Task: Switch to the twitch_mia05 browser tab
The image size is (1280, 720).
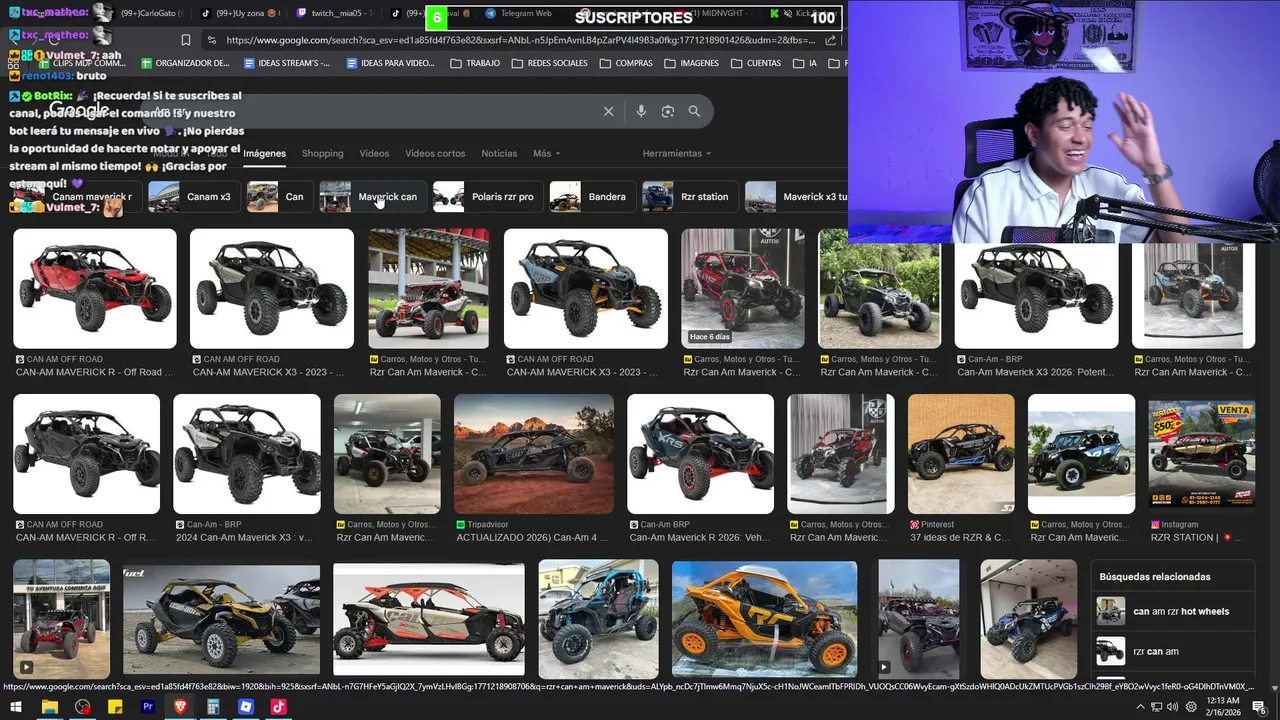Action: [335, 14]
